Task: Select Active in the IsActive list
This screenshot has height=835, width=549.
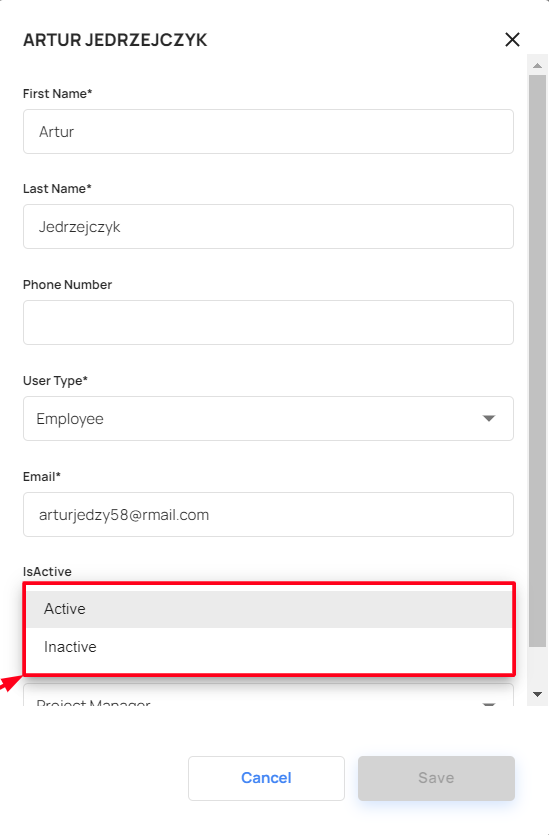Action: tap(269, 609)
